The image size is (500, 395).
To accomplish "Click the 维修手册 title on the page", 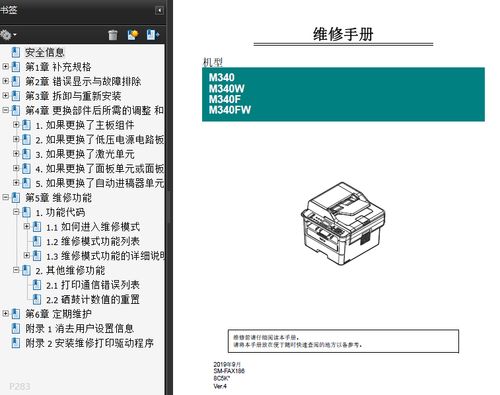I will (343, 34).
